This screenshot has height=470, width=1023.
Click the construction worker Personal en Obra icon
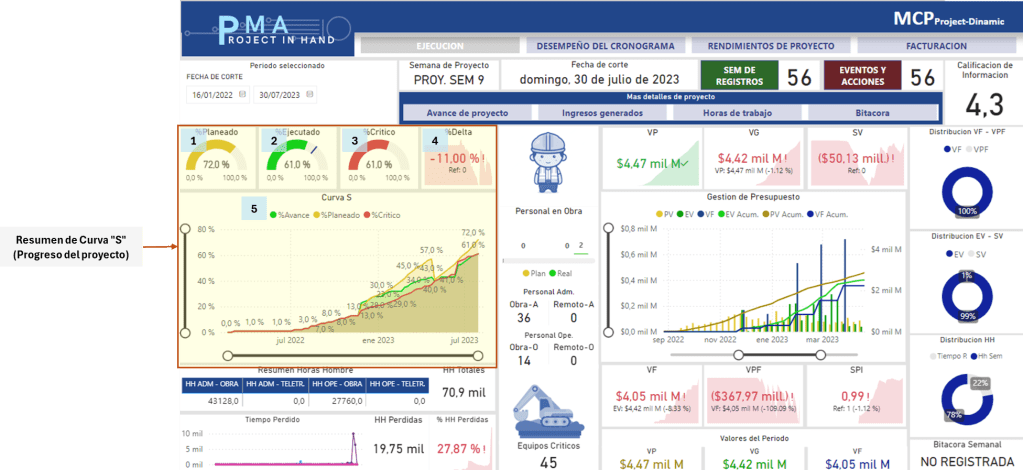click(546, 162)
